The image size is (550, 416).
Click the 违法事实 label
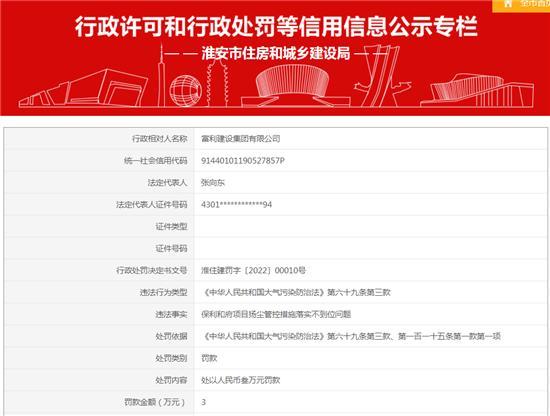tap(172, 314)
